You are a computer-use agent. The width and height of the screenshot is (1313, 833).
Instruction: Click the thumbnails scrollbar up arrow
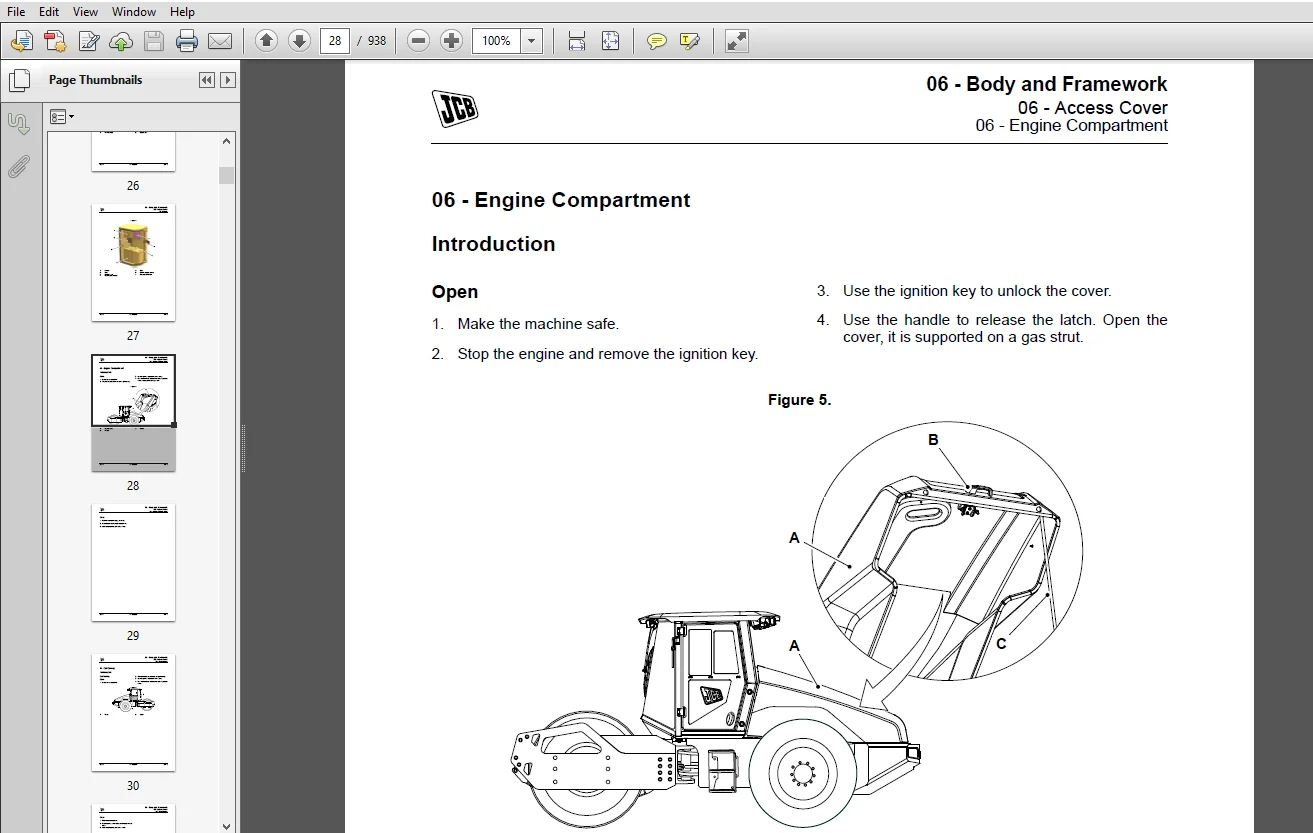point(227,141)
